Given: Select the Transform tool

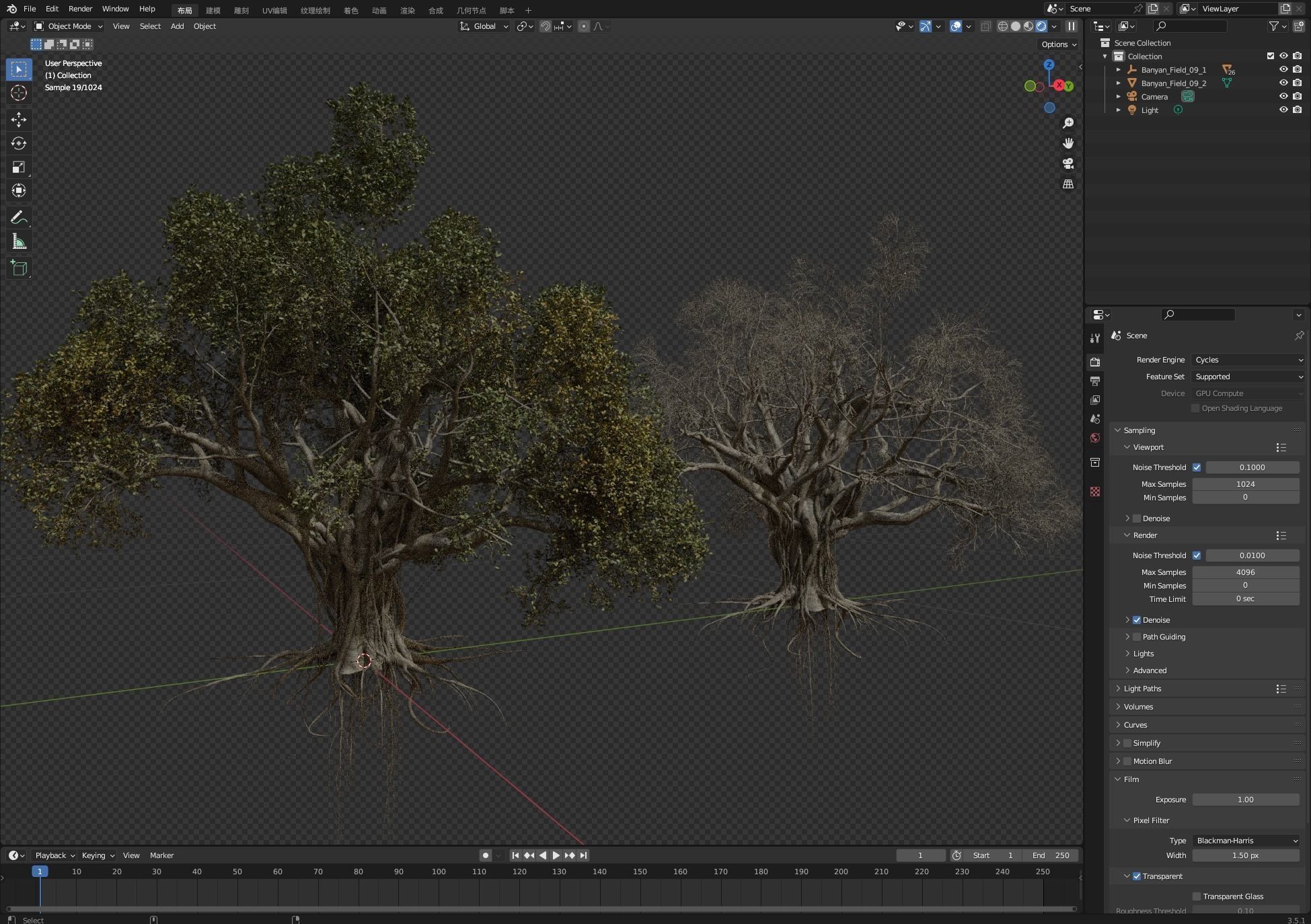Looking at the screenshot, I should click(19, 190).
